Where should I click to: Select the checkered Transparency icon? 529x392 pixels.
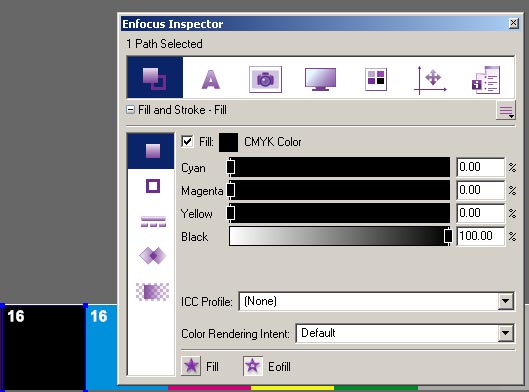pos(152,291)
